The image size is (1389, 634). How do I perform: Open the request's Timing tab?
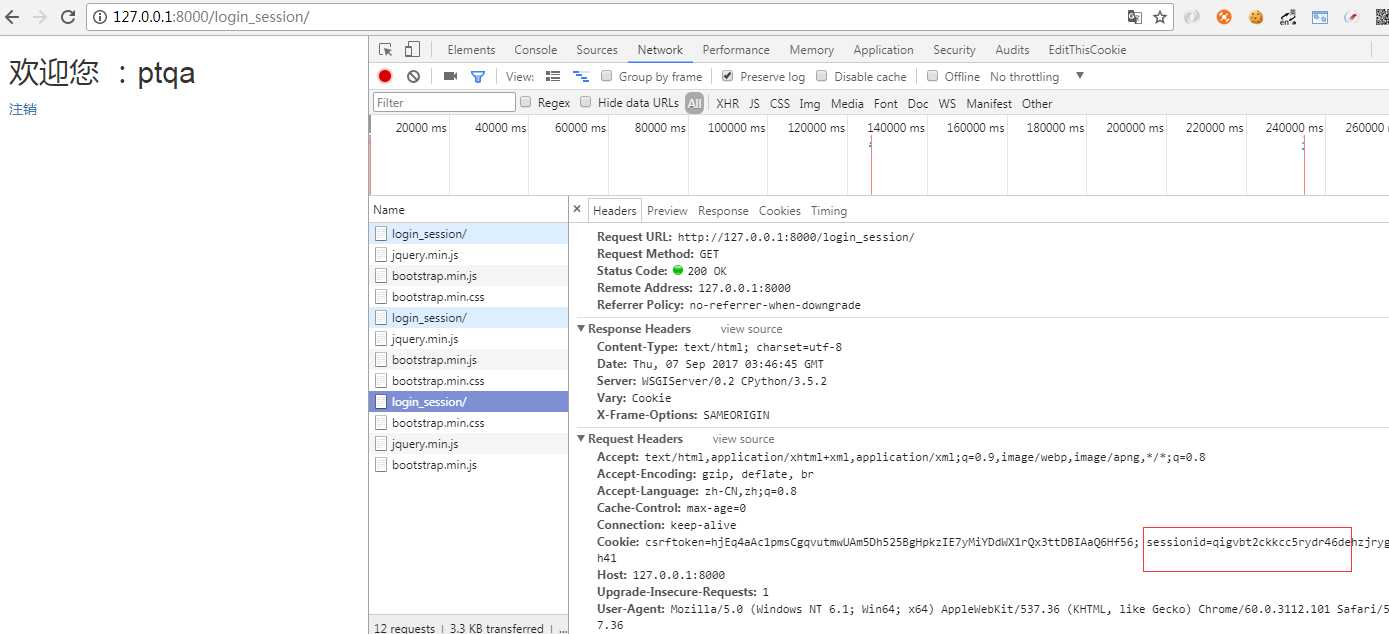[829, 211]
